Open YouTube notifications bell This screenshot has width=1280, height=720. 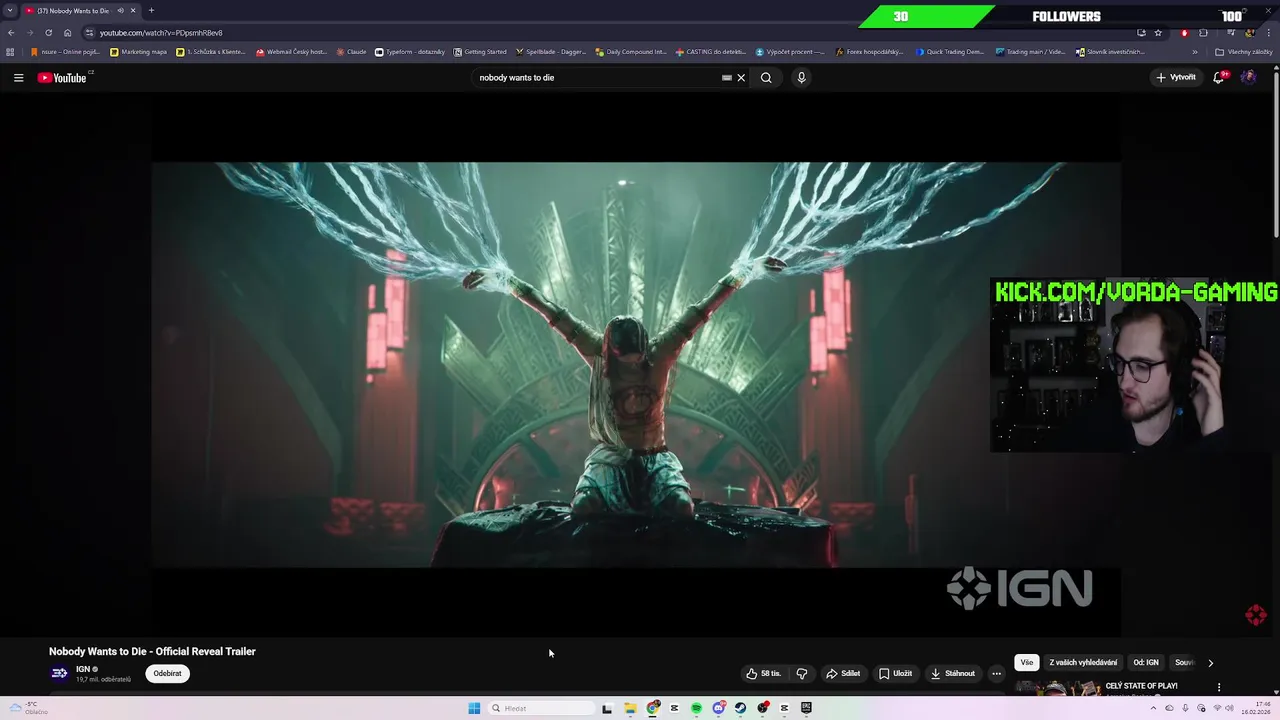coord(1218,77)
